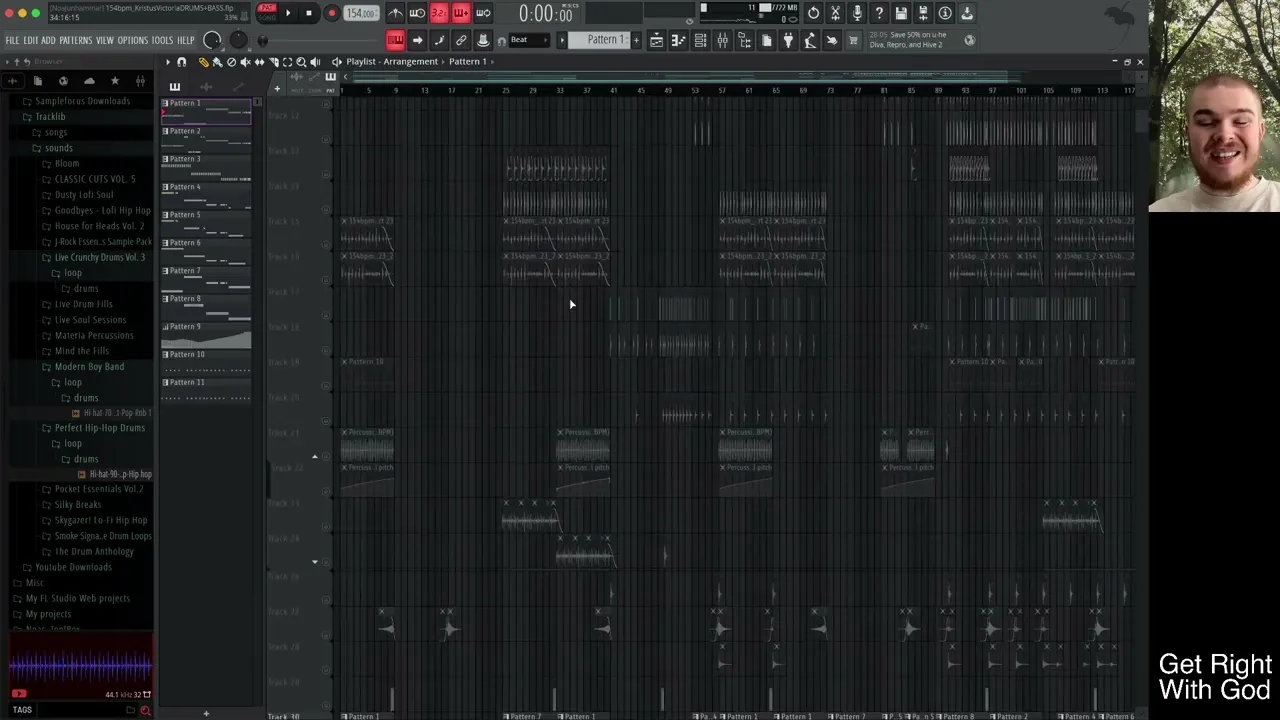Click the main pitch knob
Viewport: 1280px width, 720px height.
tap(238, 40)
